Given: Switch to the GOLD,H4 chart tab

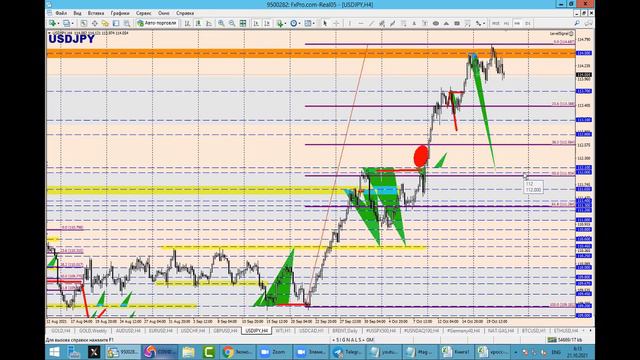Looking at the screenshot, I should [x=61, y=331].
